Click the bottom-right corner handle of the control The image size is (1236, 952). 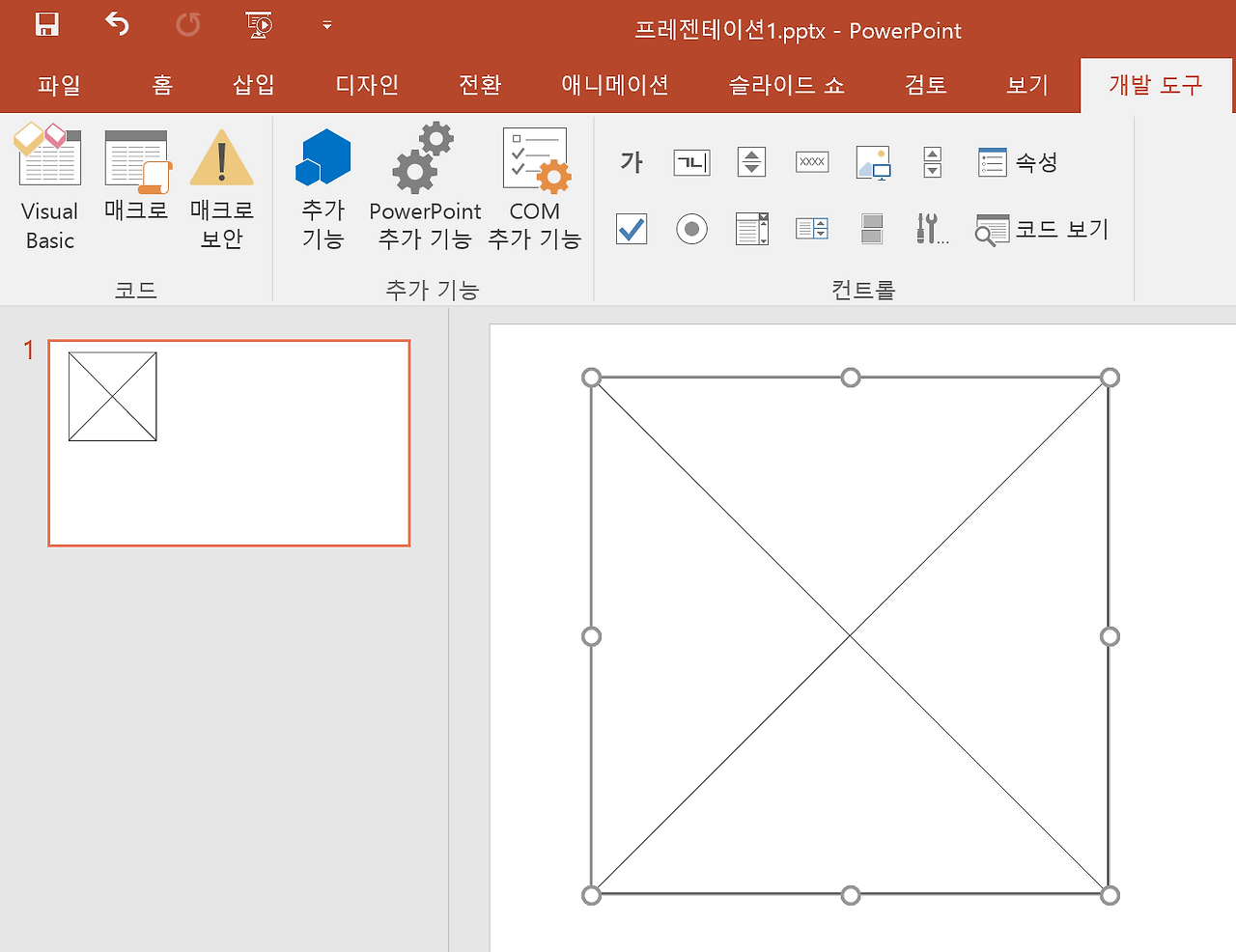1110,896
